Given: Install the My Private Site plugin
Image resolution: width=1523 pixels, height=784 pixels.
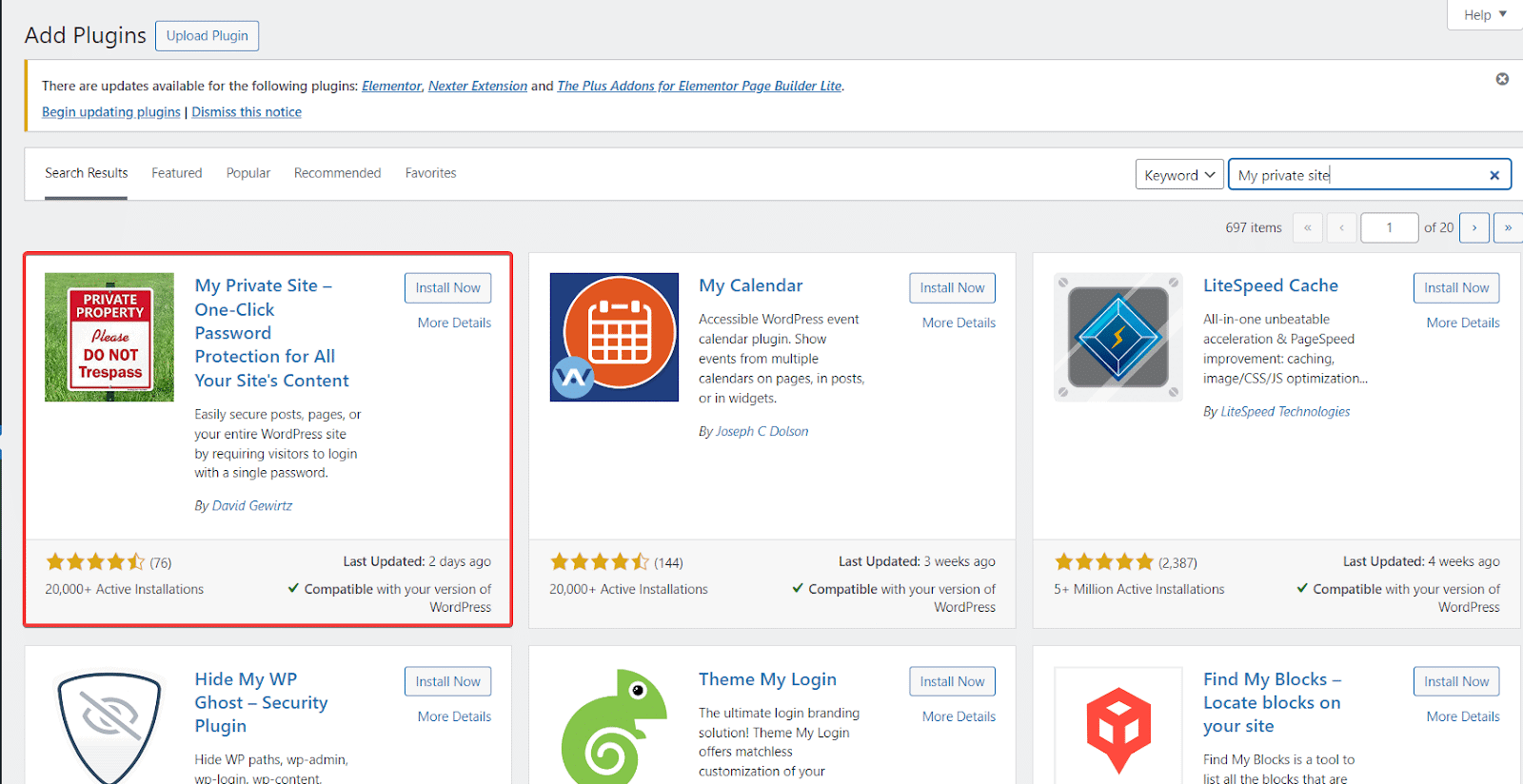Looking at the screenshot, I should coord(447,288).
